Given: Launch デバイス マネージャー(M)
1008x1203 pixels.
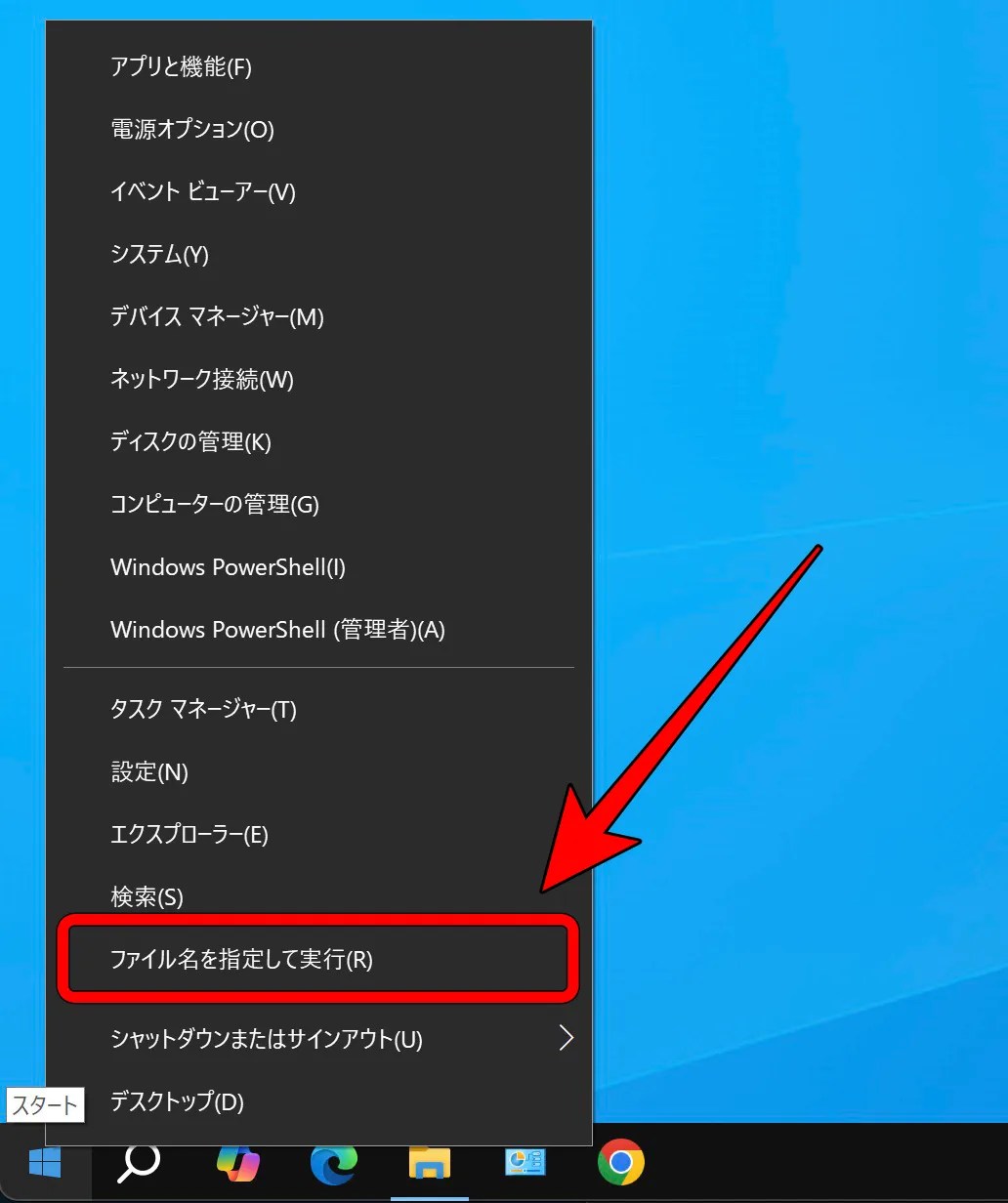Looking at the screenshot, I should pyautogui.click(x=318, y=317).
